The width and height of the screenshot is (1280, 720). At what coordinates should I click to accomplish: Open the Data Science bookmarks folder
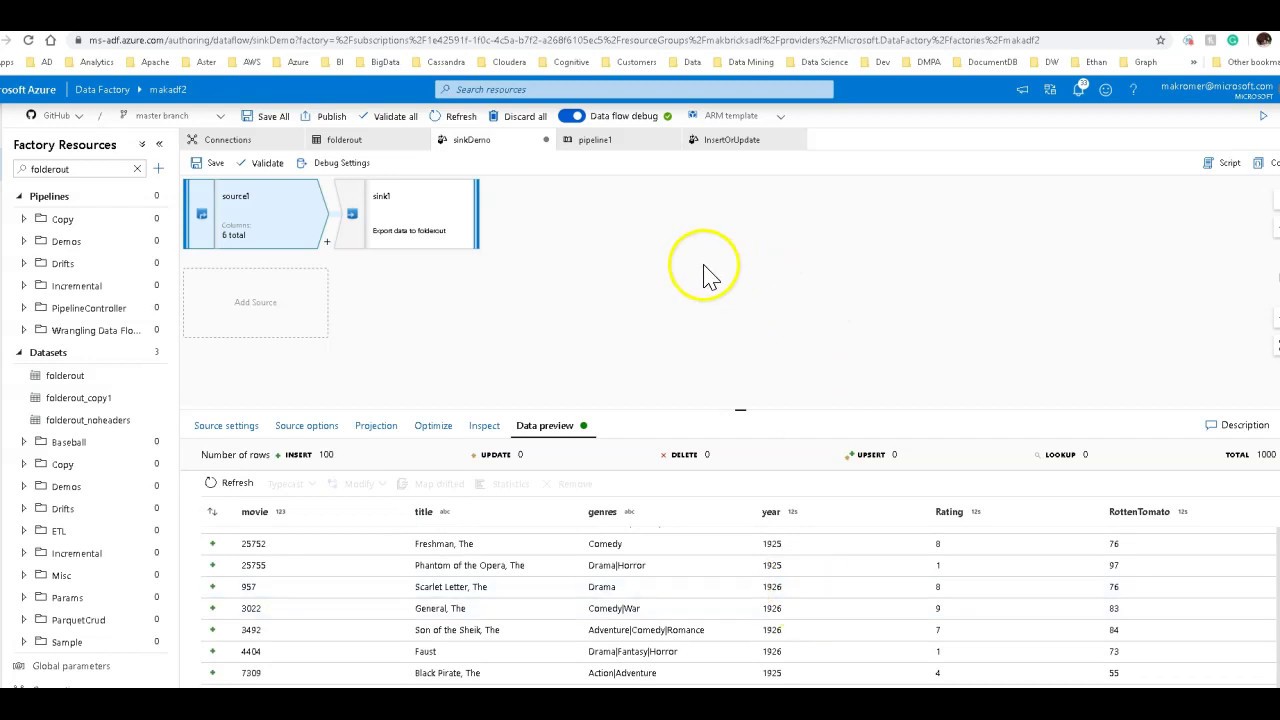pos(817,62)
